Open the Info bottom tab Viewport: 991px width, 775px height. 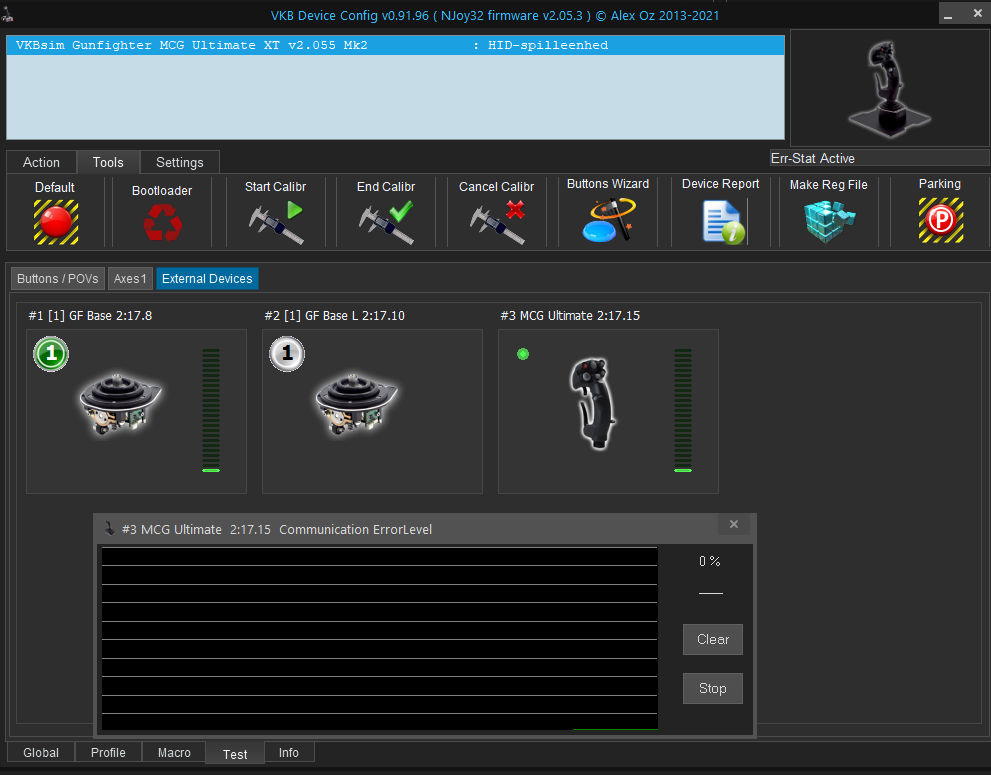289,752
